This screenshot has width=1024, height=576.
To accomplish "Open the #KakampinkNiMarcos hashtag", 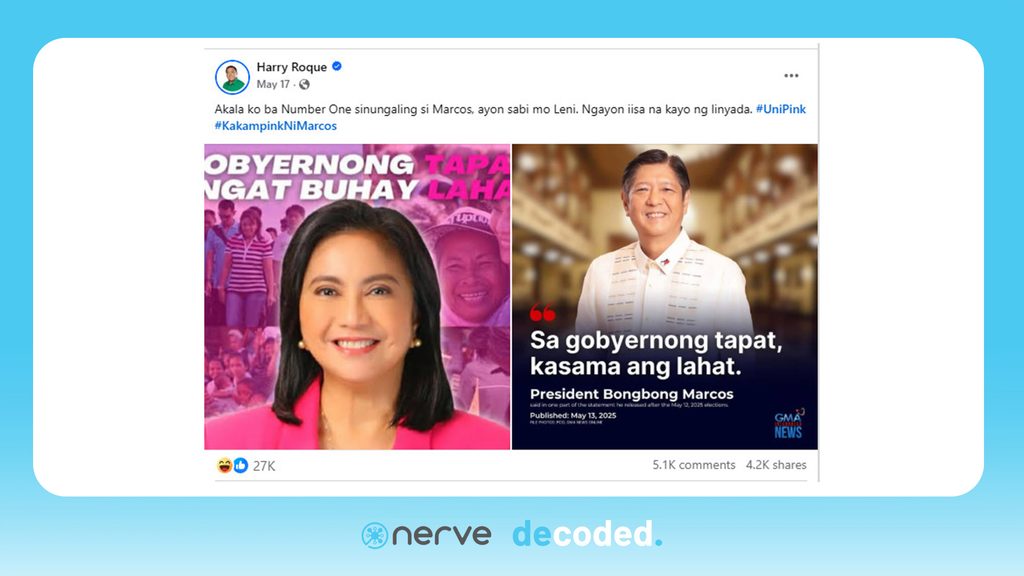I will (276, 125).
